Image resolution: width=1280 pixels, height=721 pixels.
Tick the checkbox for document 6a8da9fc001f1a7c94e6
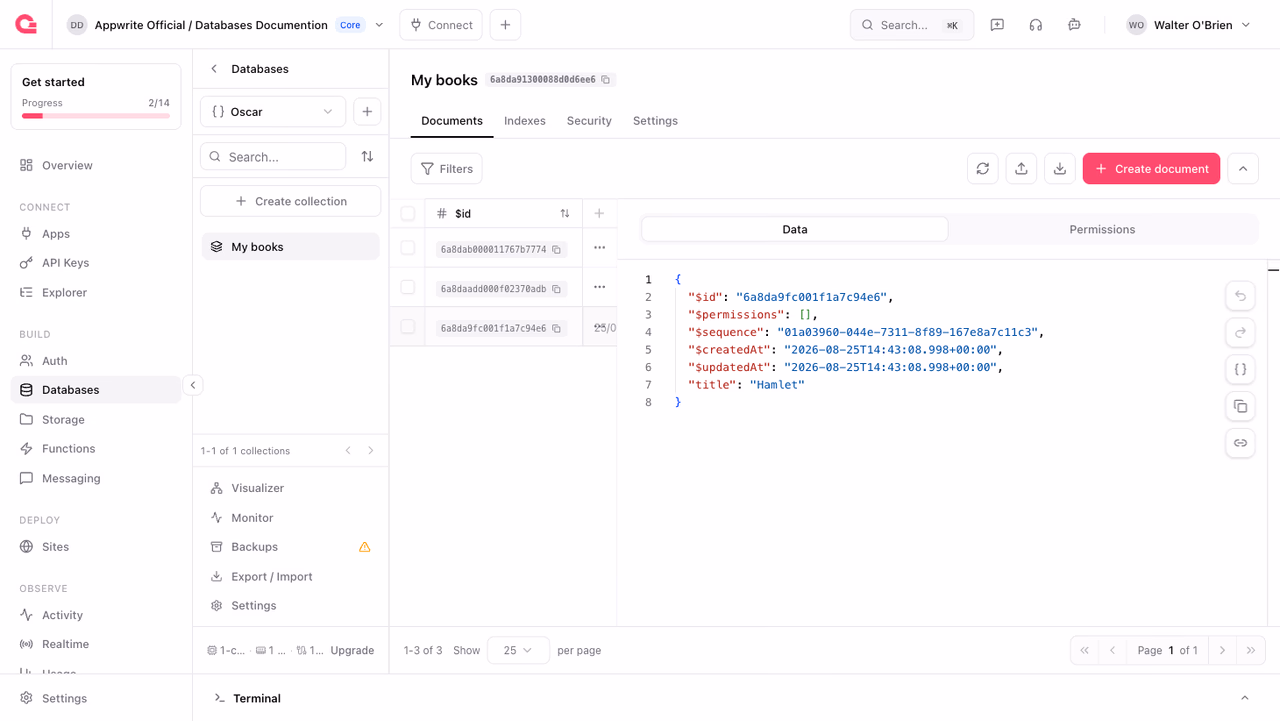[408, 326]
